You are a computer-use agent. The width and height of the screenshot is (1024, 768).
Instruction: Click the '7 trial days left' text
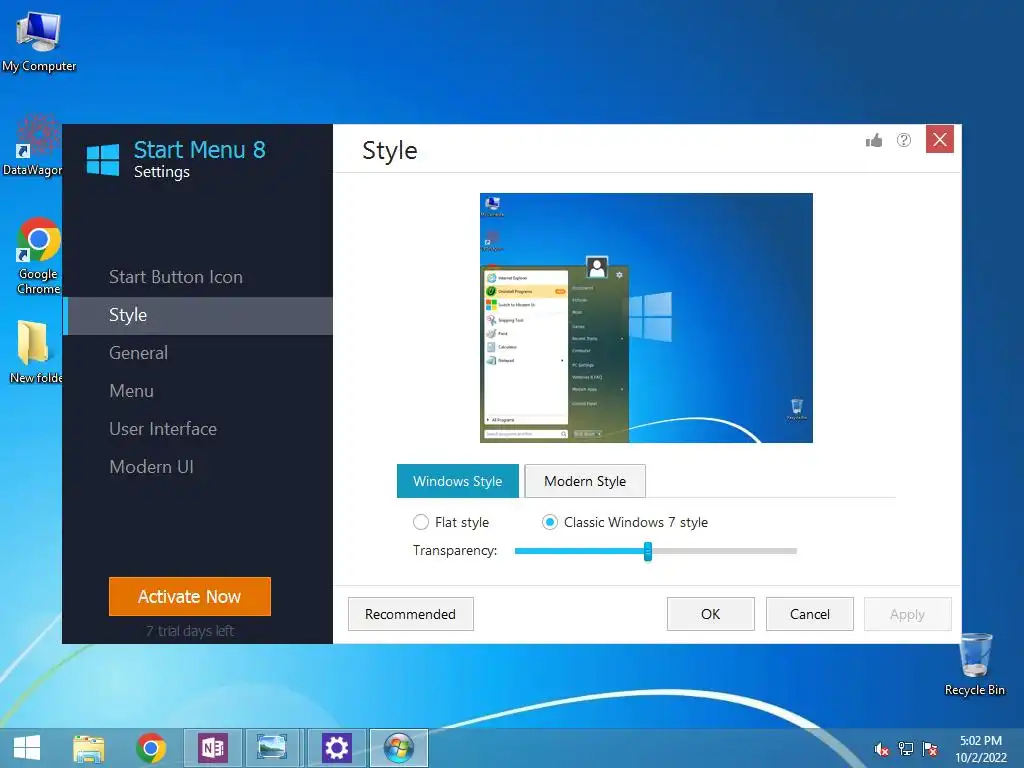pyautogui.click(x=189, y=631)
